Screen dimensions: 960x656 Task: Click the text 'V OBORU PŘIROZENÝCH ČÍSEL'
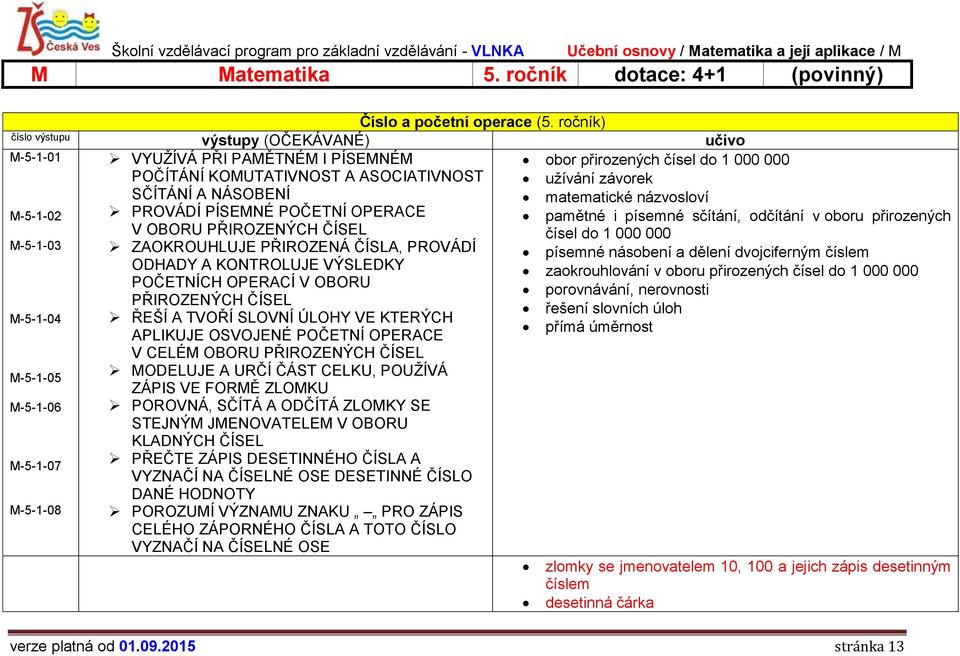249,229
